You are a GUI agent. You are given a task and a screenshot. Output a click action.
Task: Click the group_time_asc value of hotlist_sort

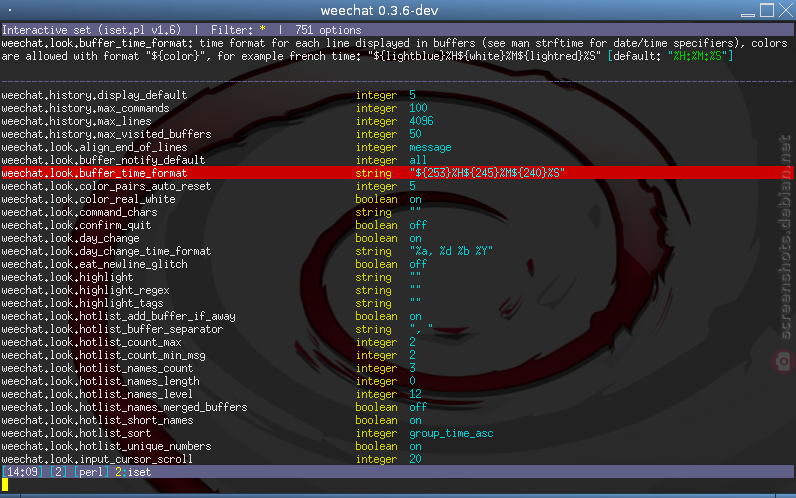coord(451,434)
